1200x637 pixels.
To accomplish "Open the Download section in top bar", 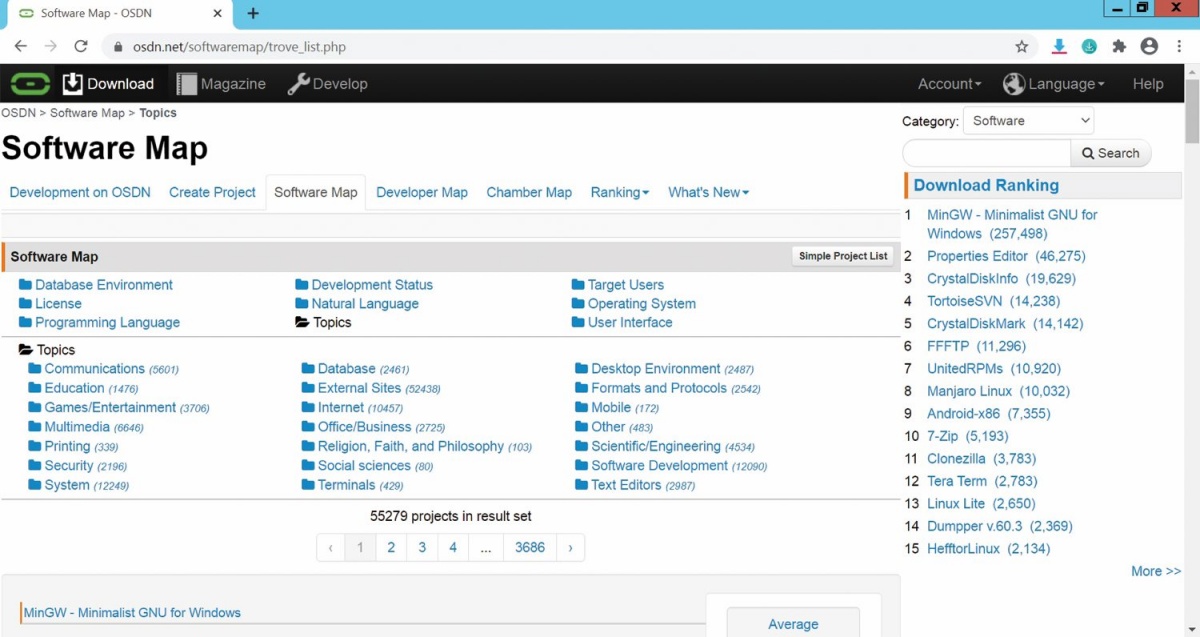I will (108, 84).
